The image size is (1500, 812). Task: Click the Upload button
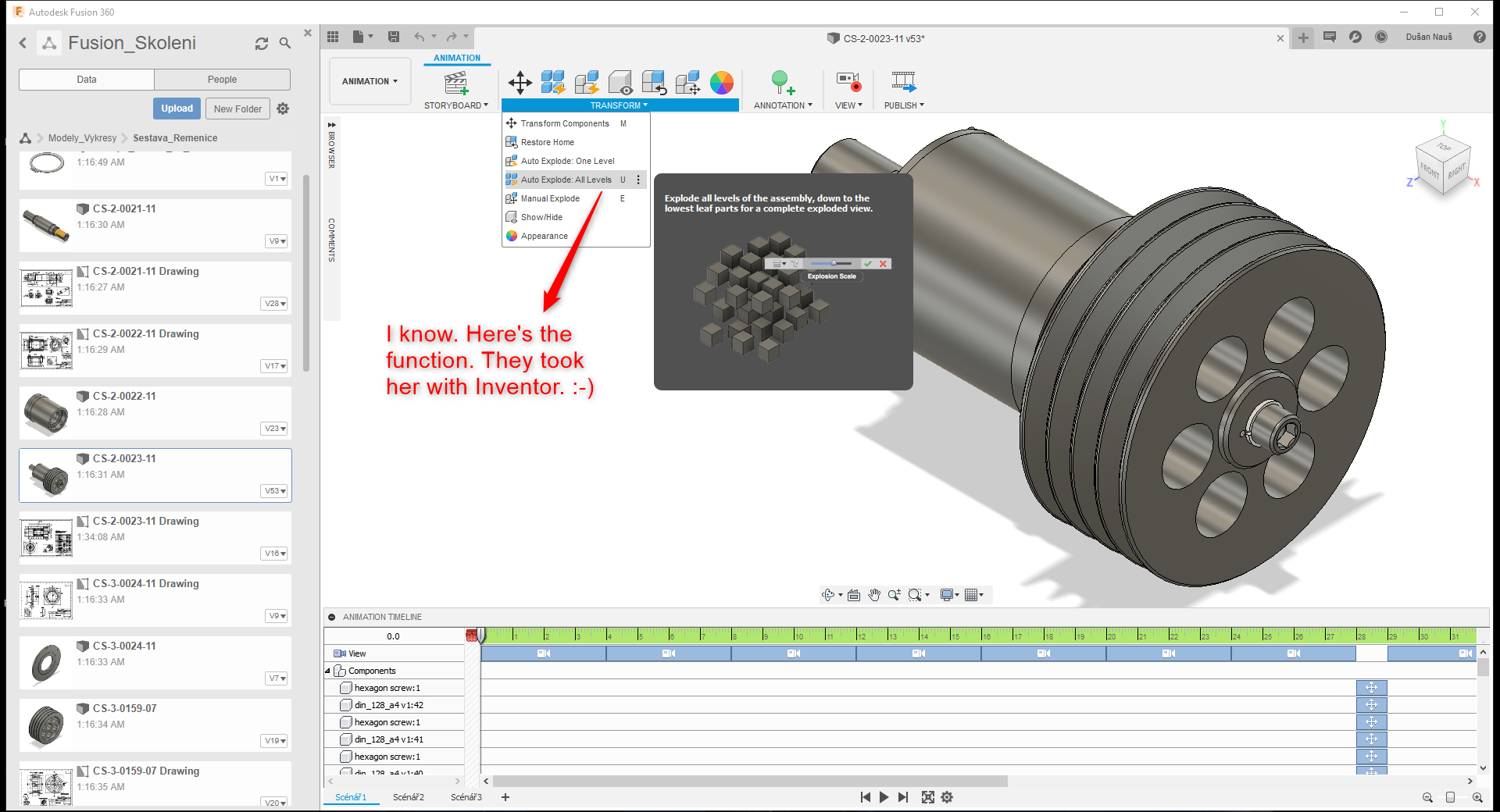point(177,108)
